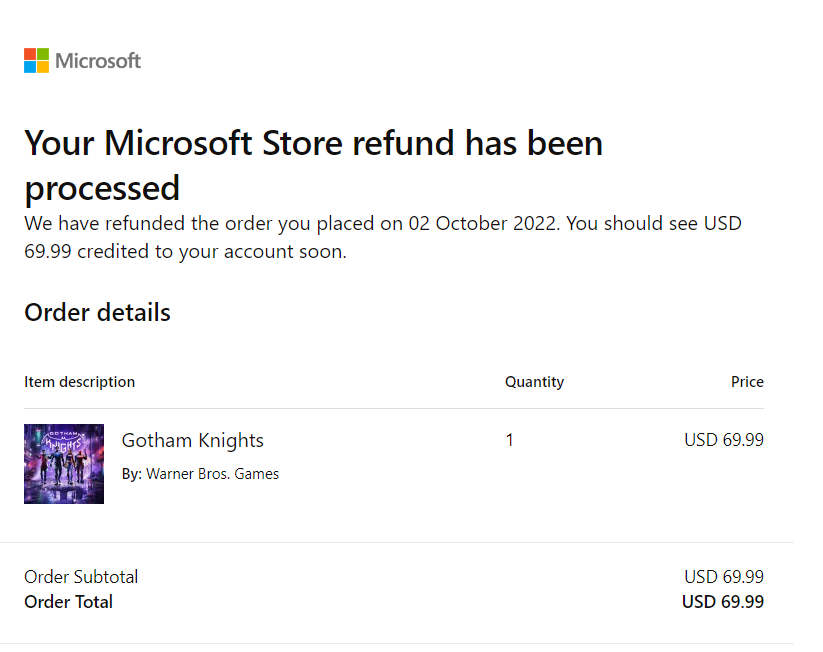Click the Order Subtotal amount
This screenshot has width=823, height=652.
(x=723, y=577)
